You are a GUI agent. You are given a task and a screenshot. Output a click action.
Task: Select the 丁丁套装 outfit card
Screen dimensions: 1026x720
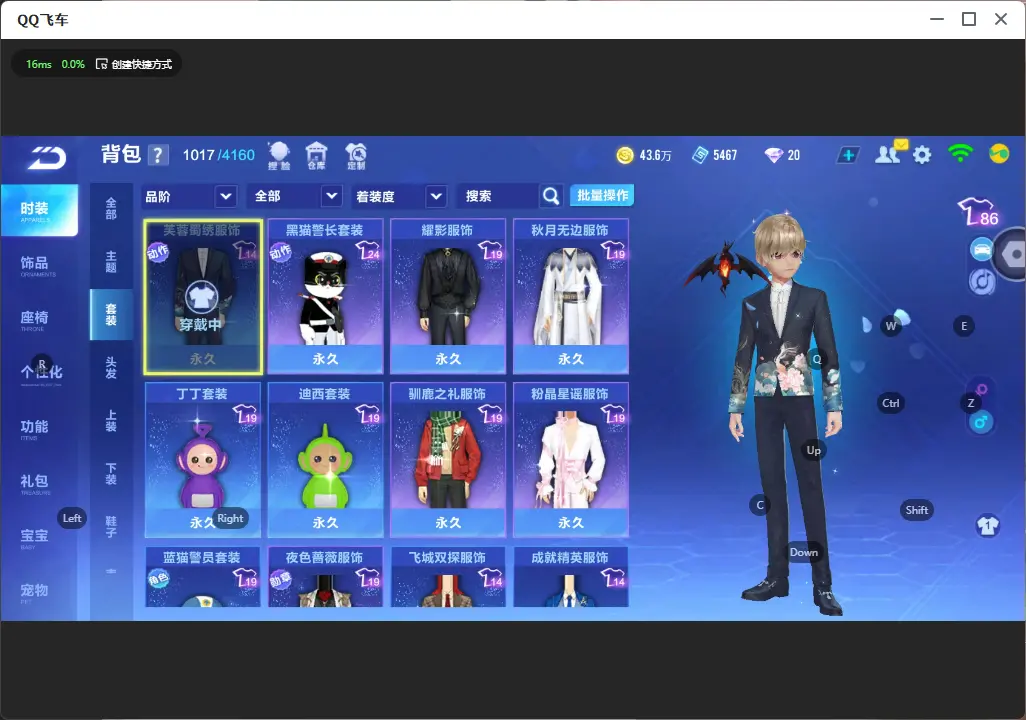(x=203, y=460)
